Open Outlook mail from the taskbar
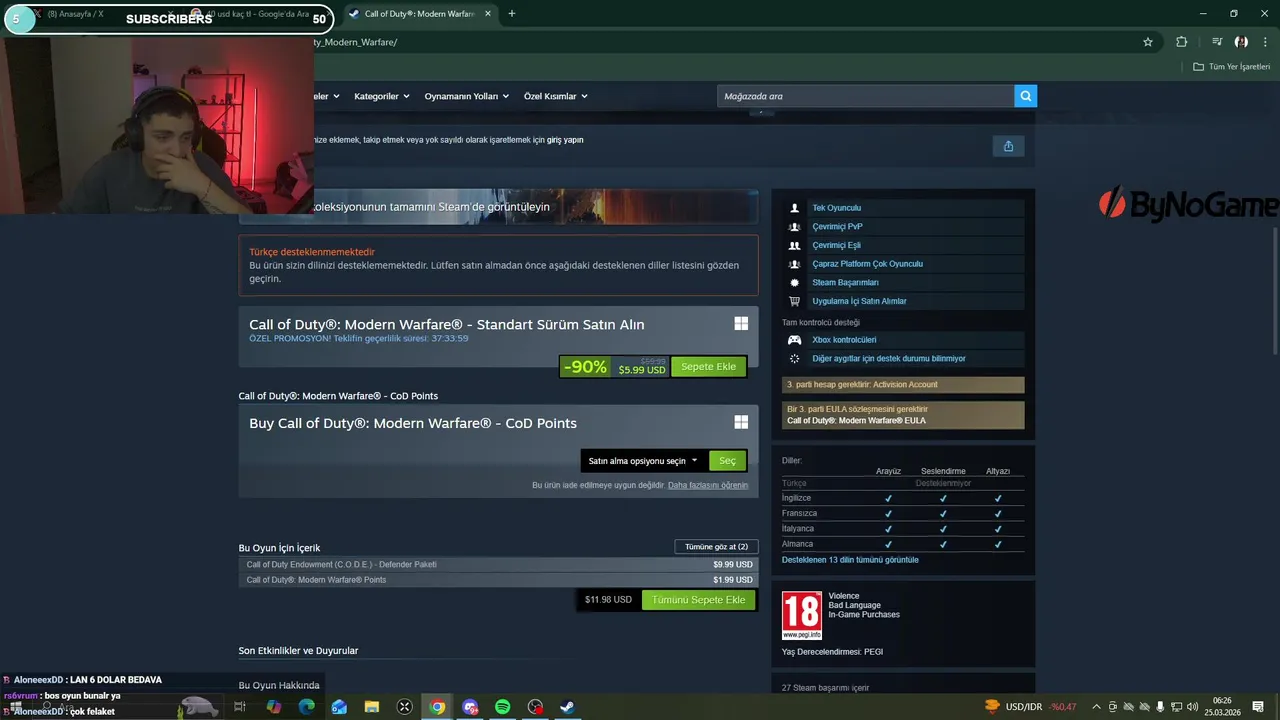The height and width of the screenshot is (720, 1280). click(x=339, y=707)
